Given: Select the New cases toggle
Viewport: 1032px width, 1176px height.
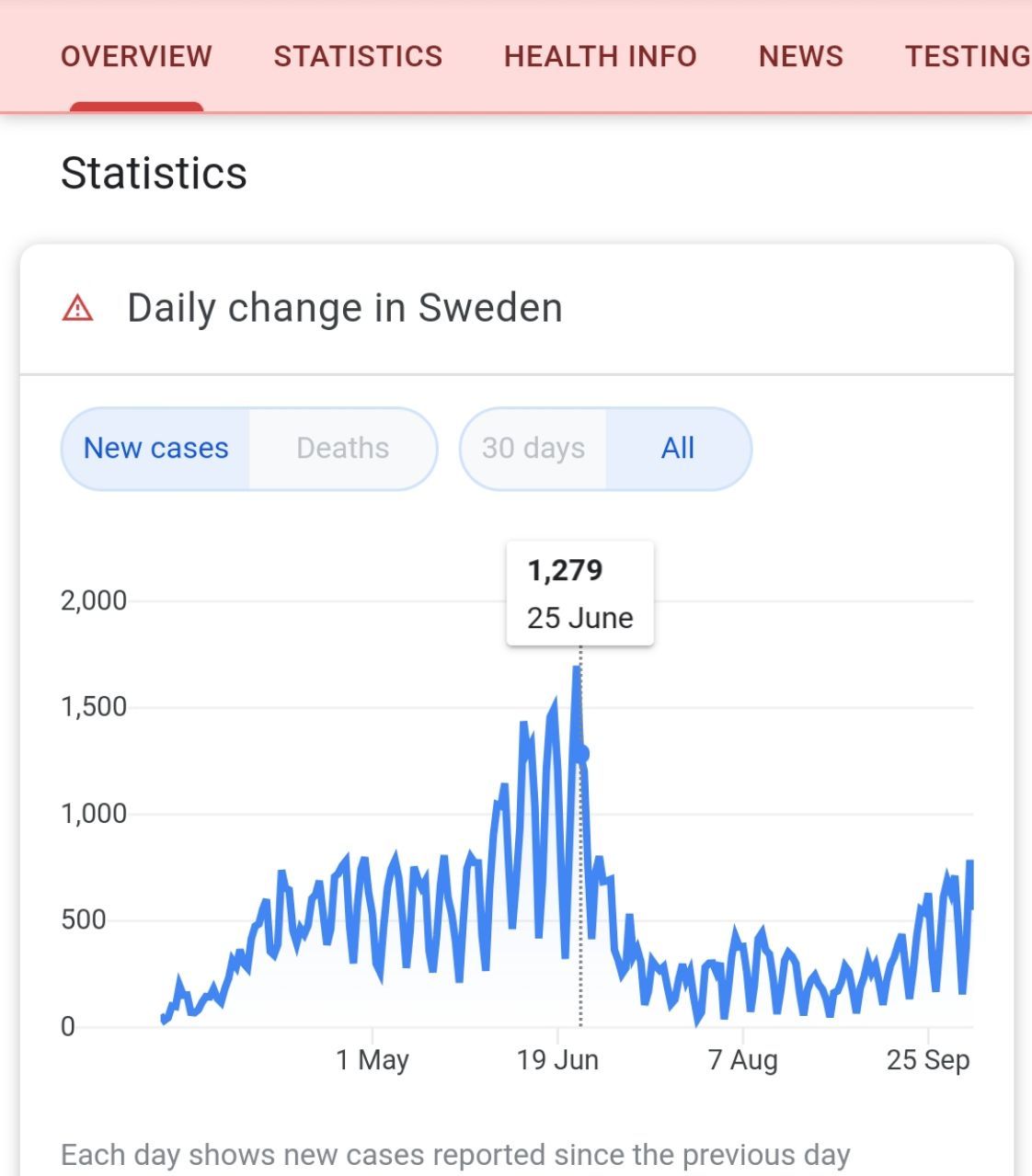Looking at the screenshot, I should 155,449.
